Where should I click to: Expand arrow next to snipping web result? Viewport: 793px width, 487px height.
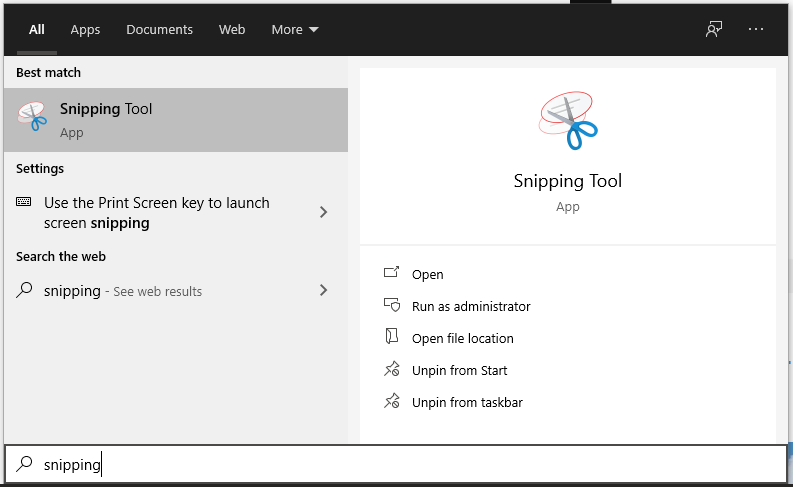324,290
